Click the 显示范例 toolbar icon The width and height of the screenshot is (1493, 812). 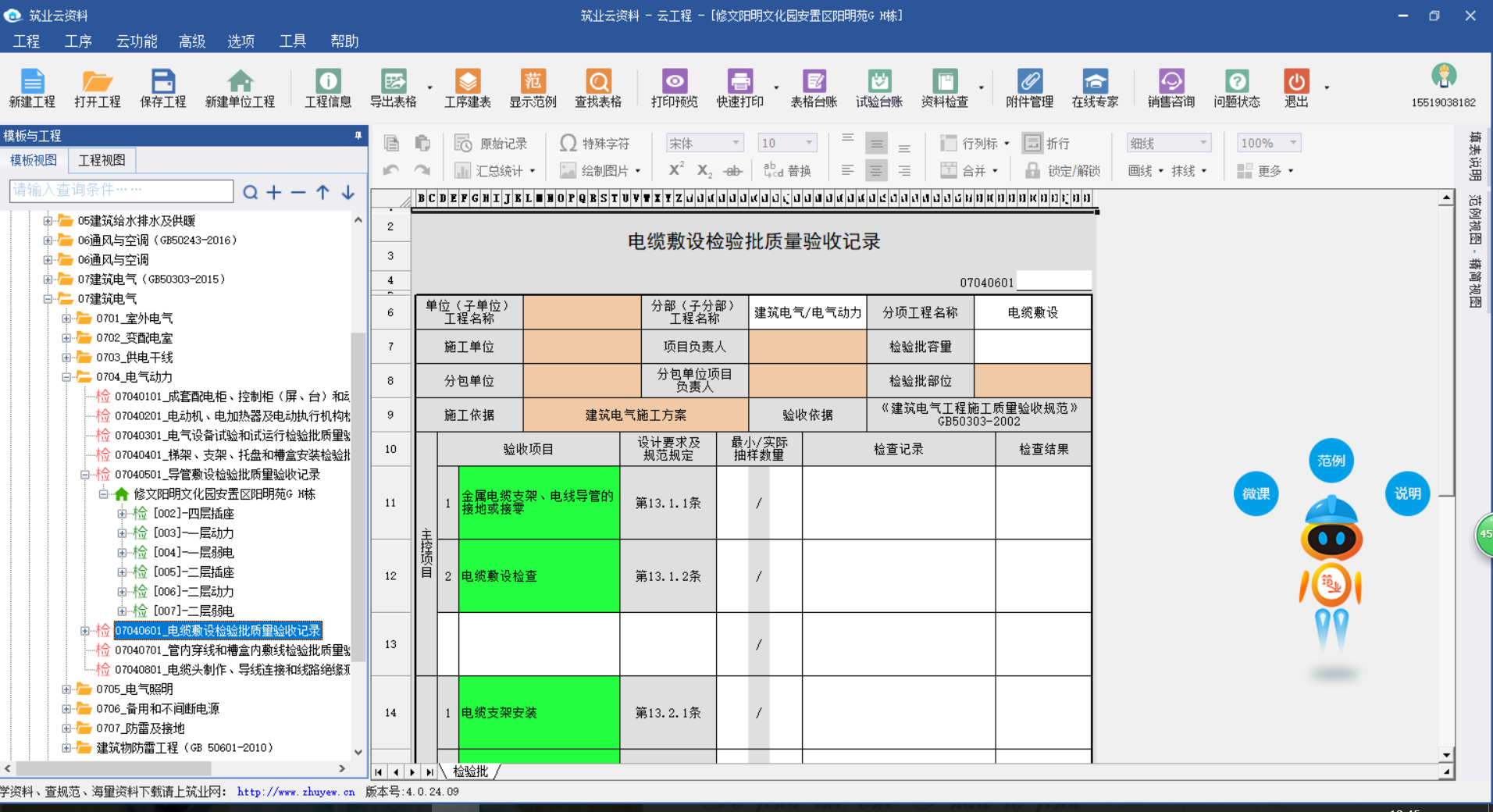tap(533, 87)
